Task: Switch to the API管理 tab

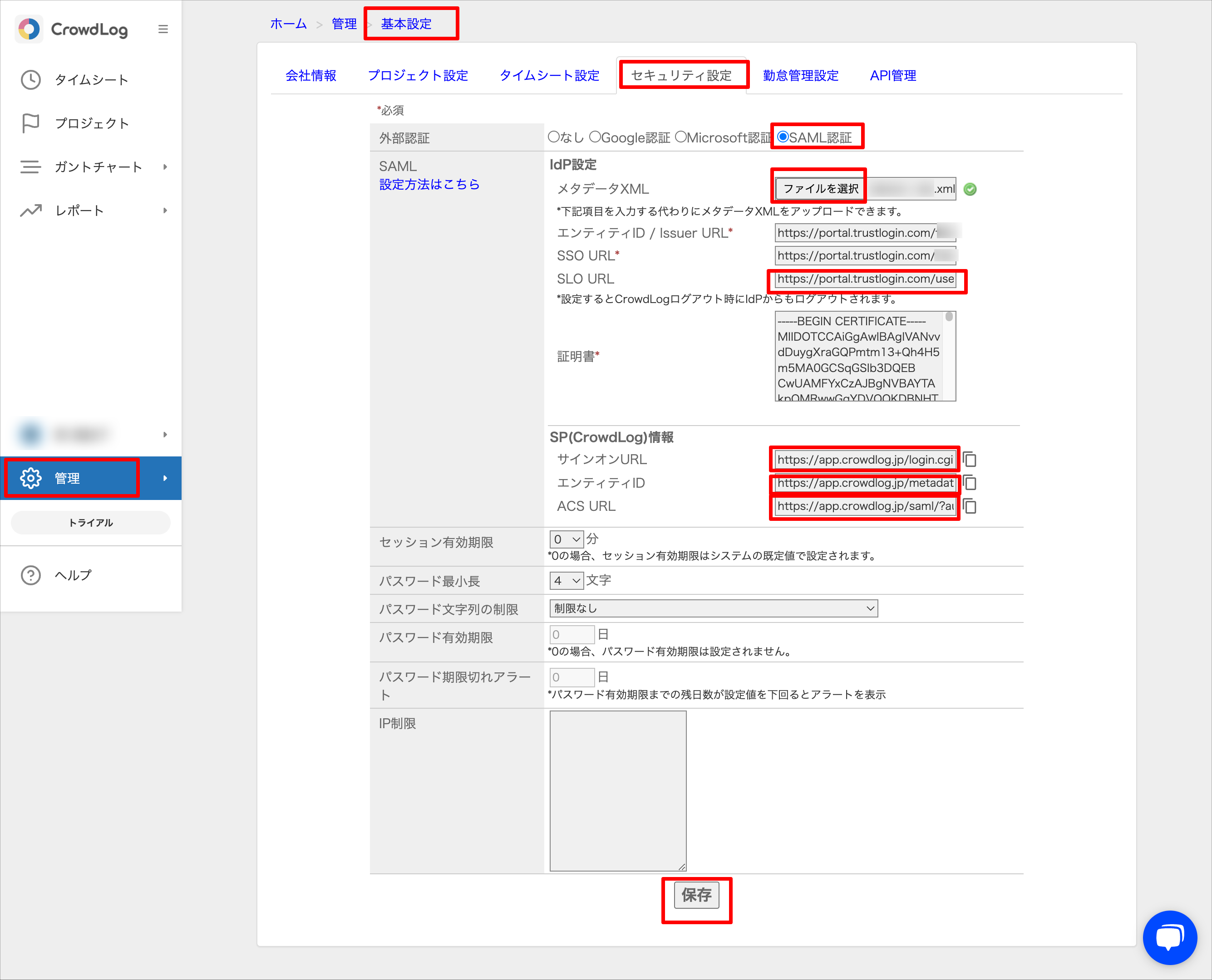Action: [892, 76]
